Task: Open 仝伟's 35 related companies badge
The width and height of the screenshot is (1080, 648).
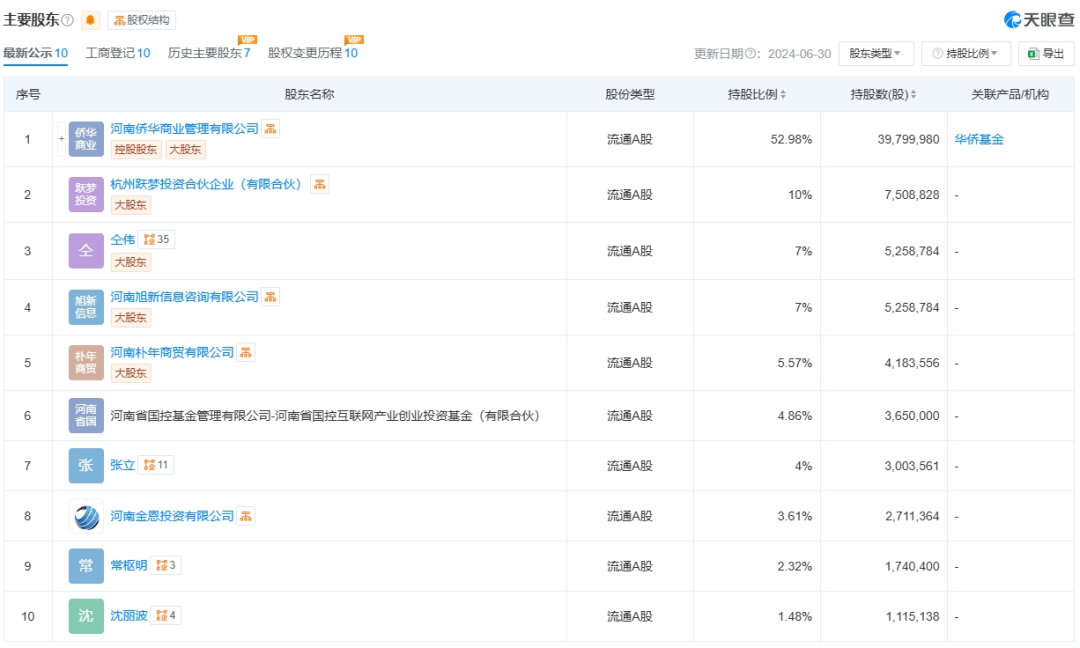Action: (157, 240)
